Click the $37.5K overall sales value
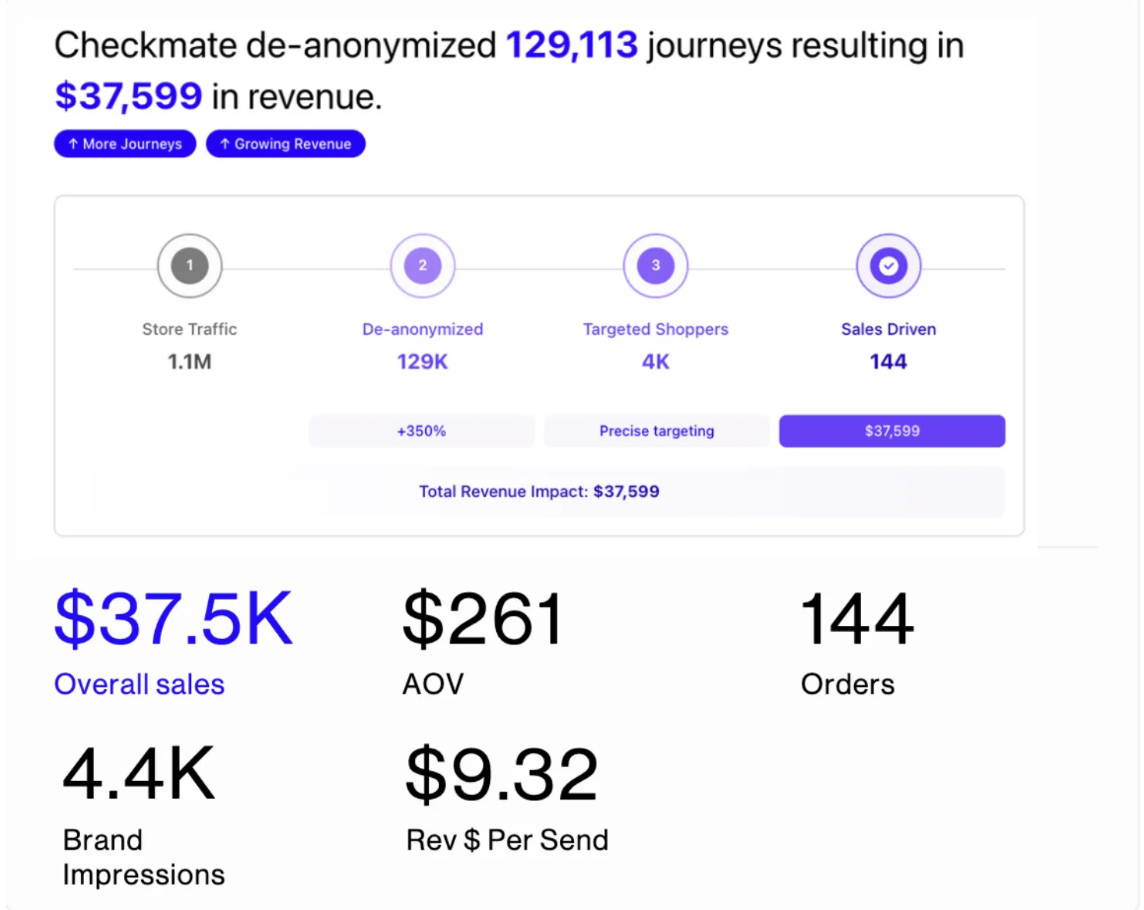This screenshot has height=910, width=1144. 173,620
